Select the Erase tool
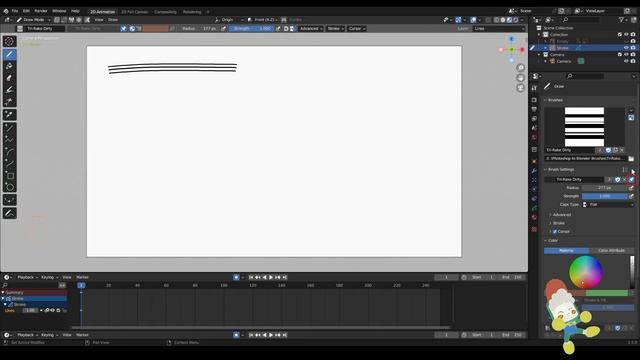 tap(9, 78)
